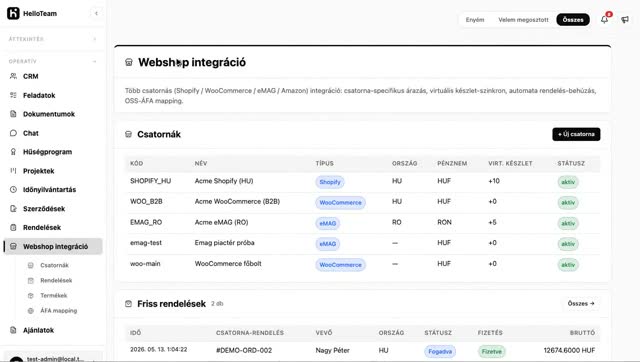
Task: Click the Webshop integráció header store icon
Action: [129, 62]
